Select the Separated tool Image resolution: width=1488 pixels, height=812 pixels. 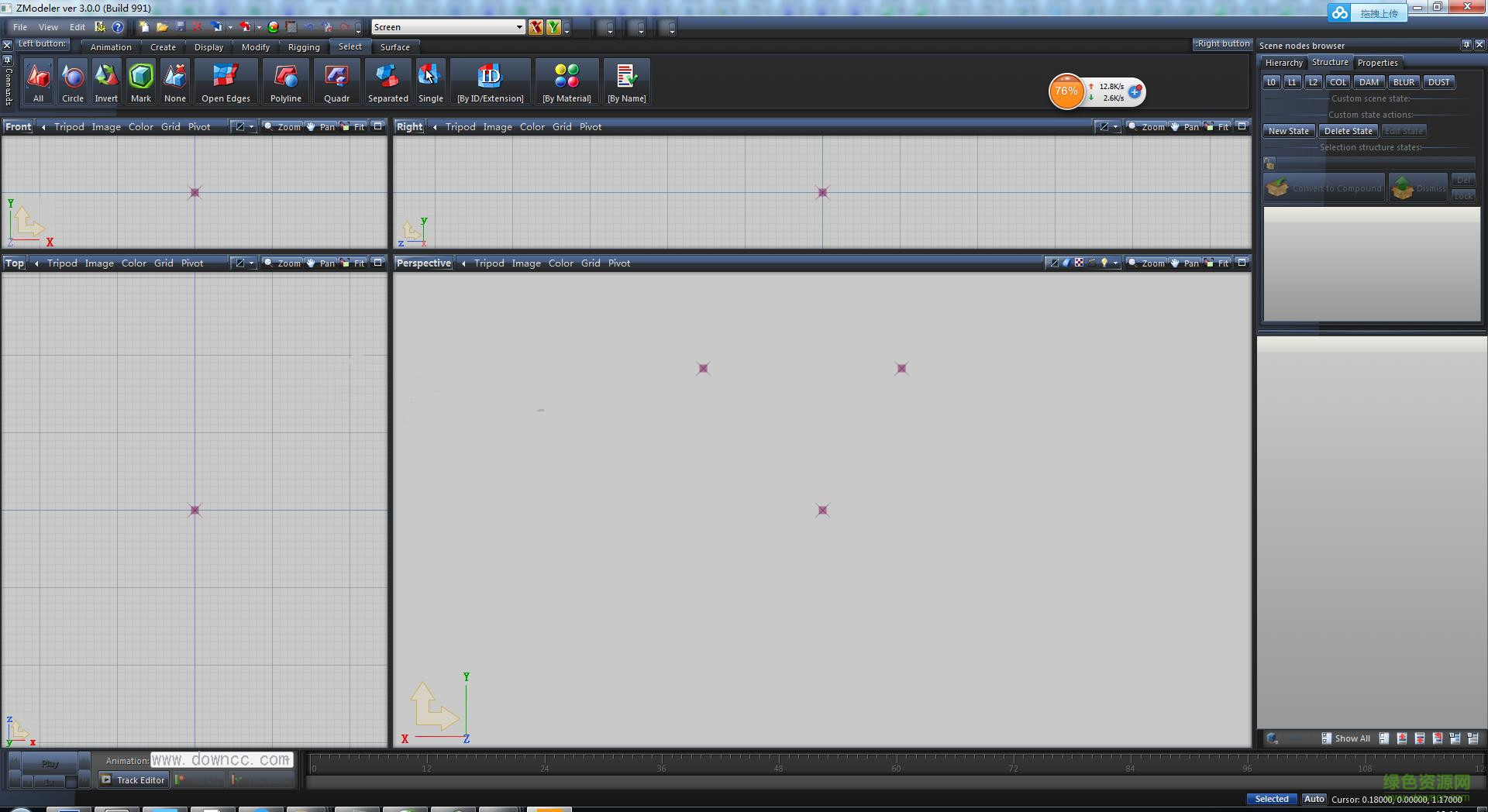[387, 82]
